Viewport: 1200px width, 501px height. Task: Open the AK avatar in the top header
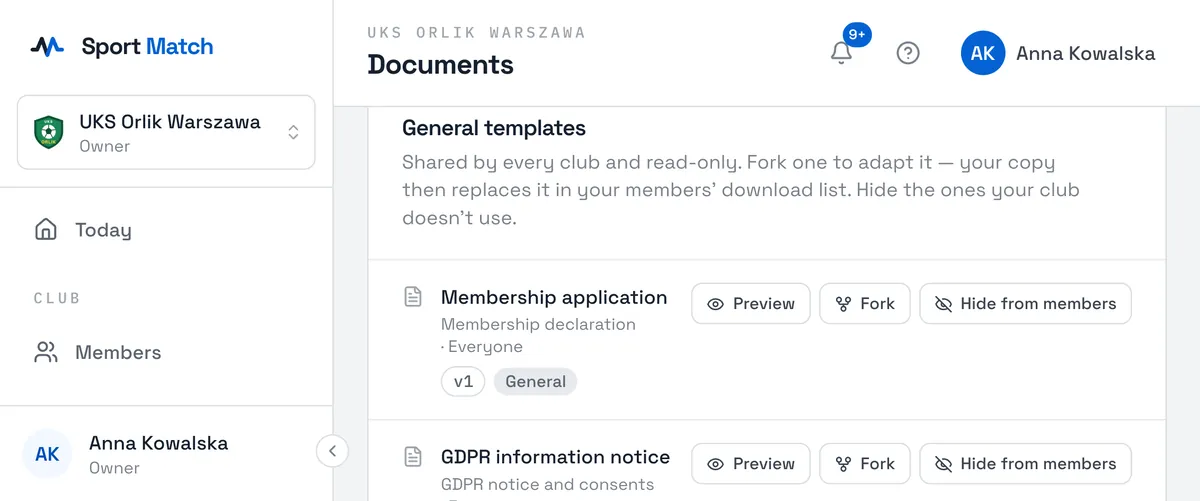(983, 53)
